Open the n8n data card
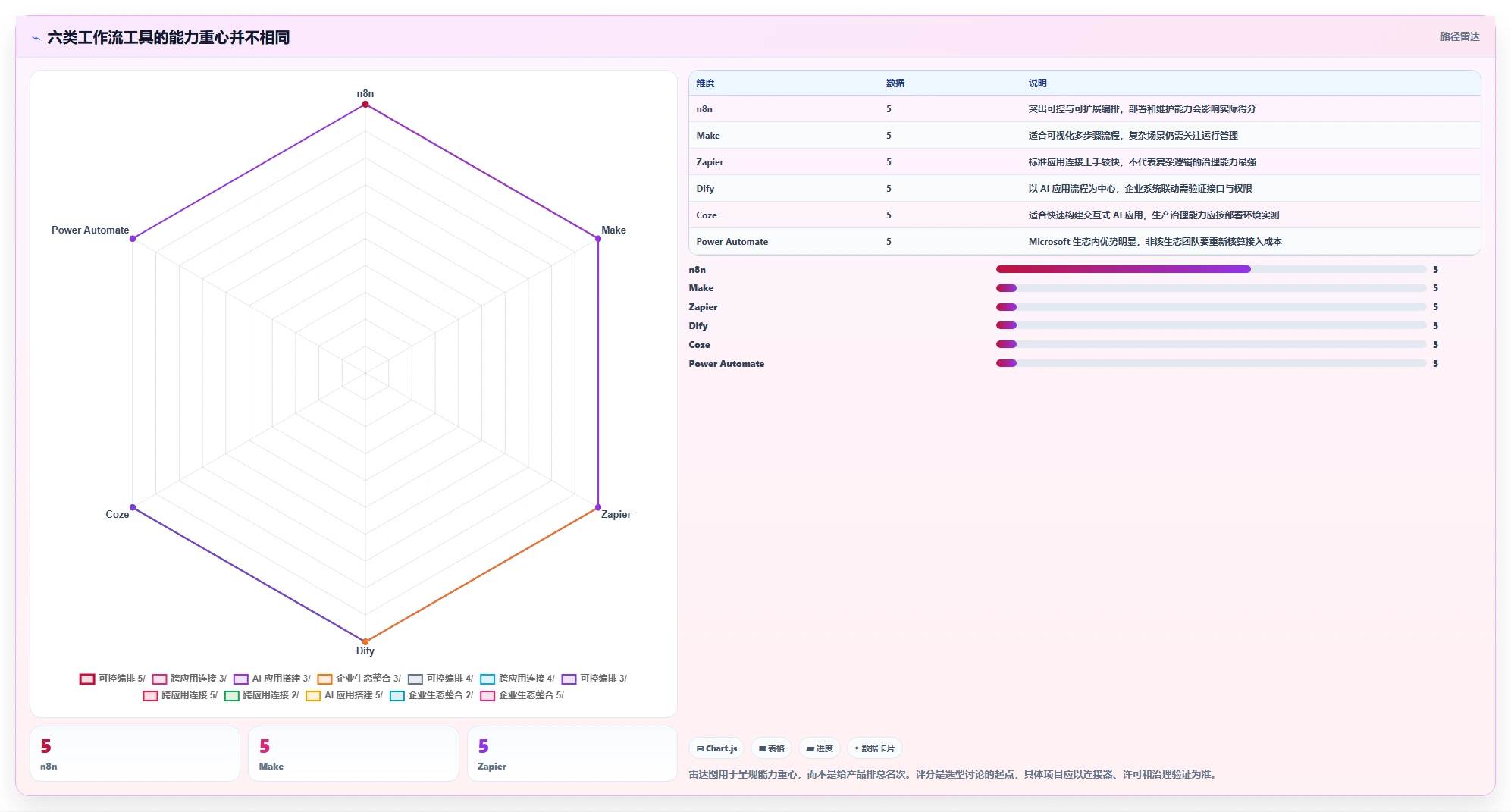 coord(135,754)
